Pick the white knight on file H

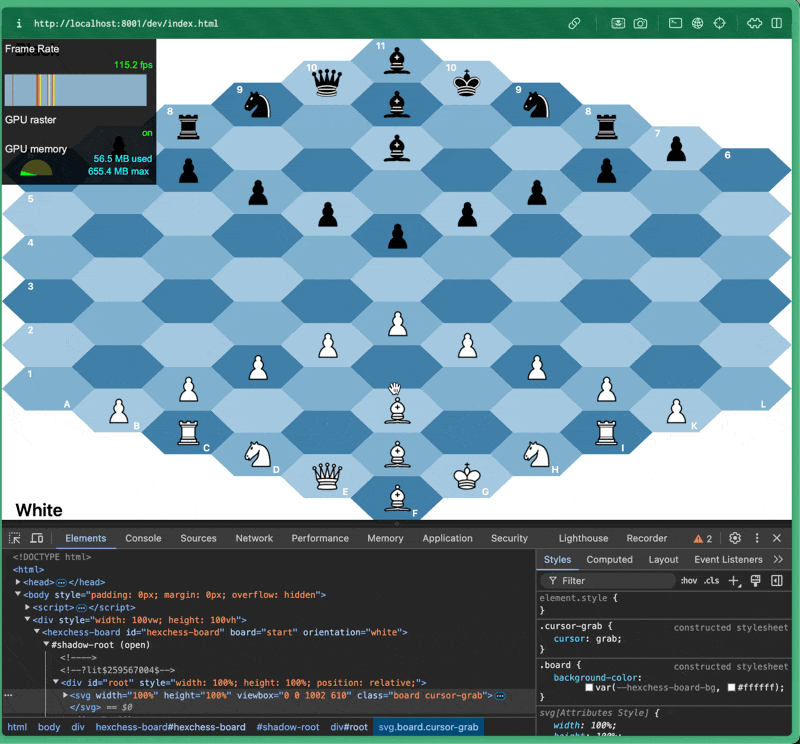(x=537, y=454)
